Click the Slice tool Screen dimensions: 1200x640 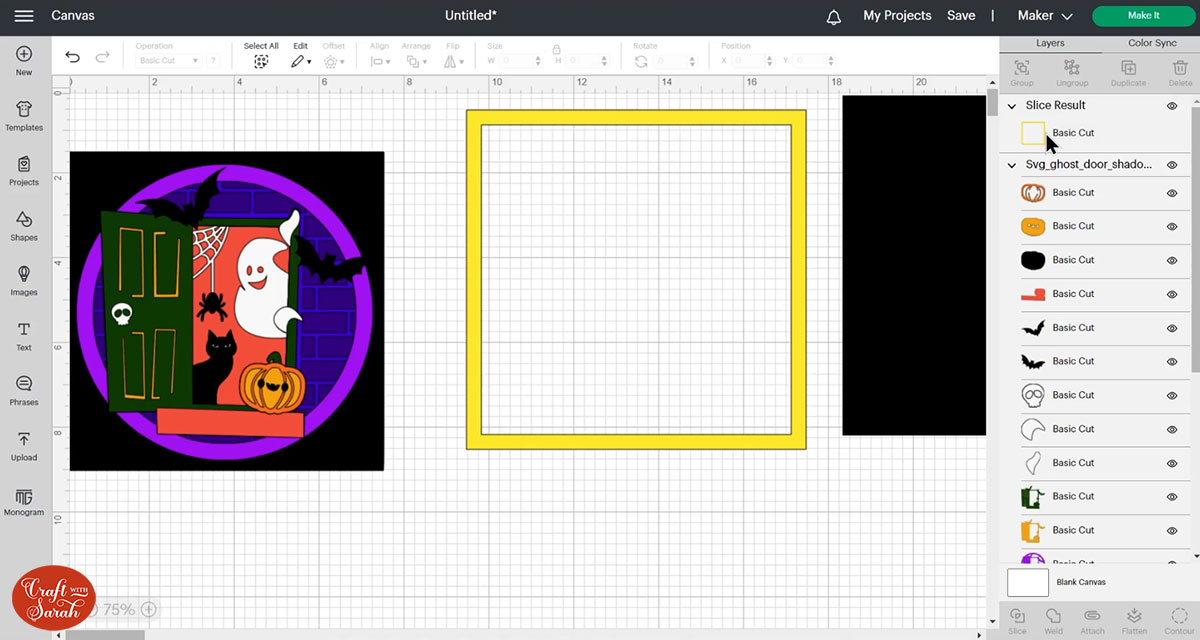click(x=1017, y=620)
